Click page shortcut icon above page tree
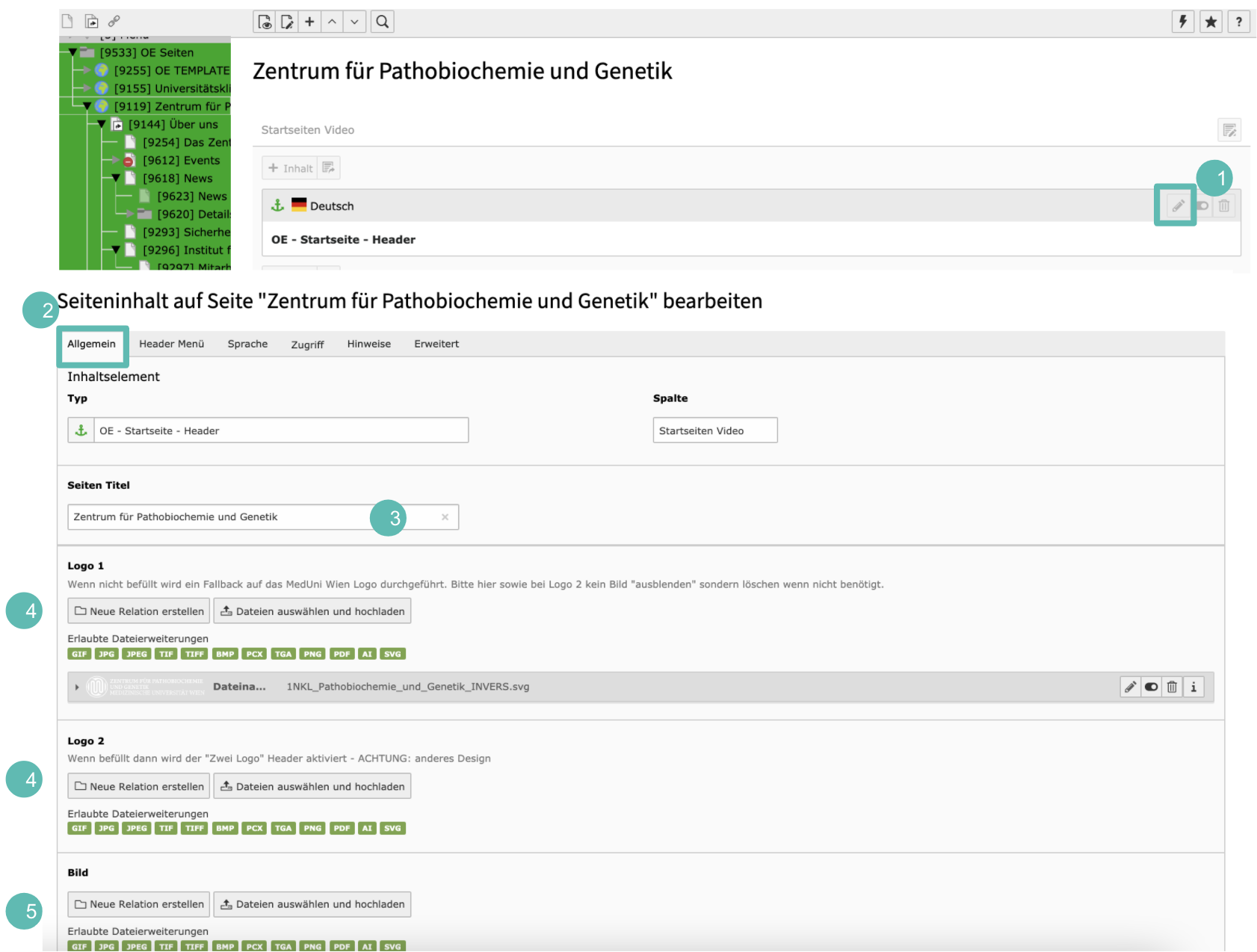This screenshot has height=952, width=1257. point(91,21)
